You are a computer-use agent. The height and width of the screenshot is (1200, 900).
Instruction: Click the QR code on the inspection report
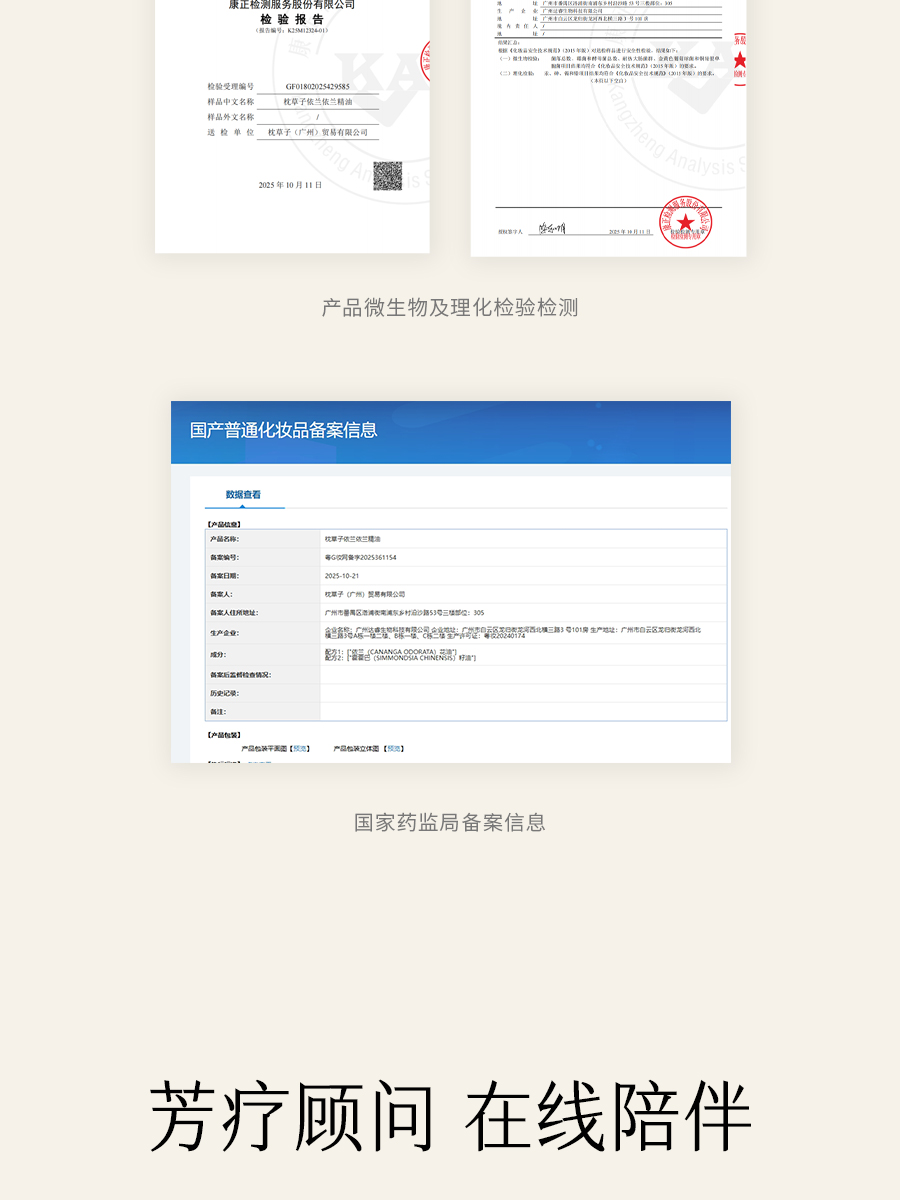(x=388, y=176)
